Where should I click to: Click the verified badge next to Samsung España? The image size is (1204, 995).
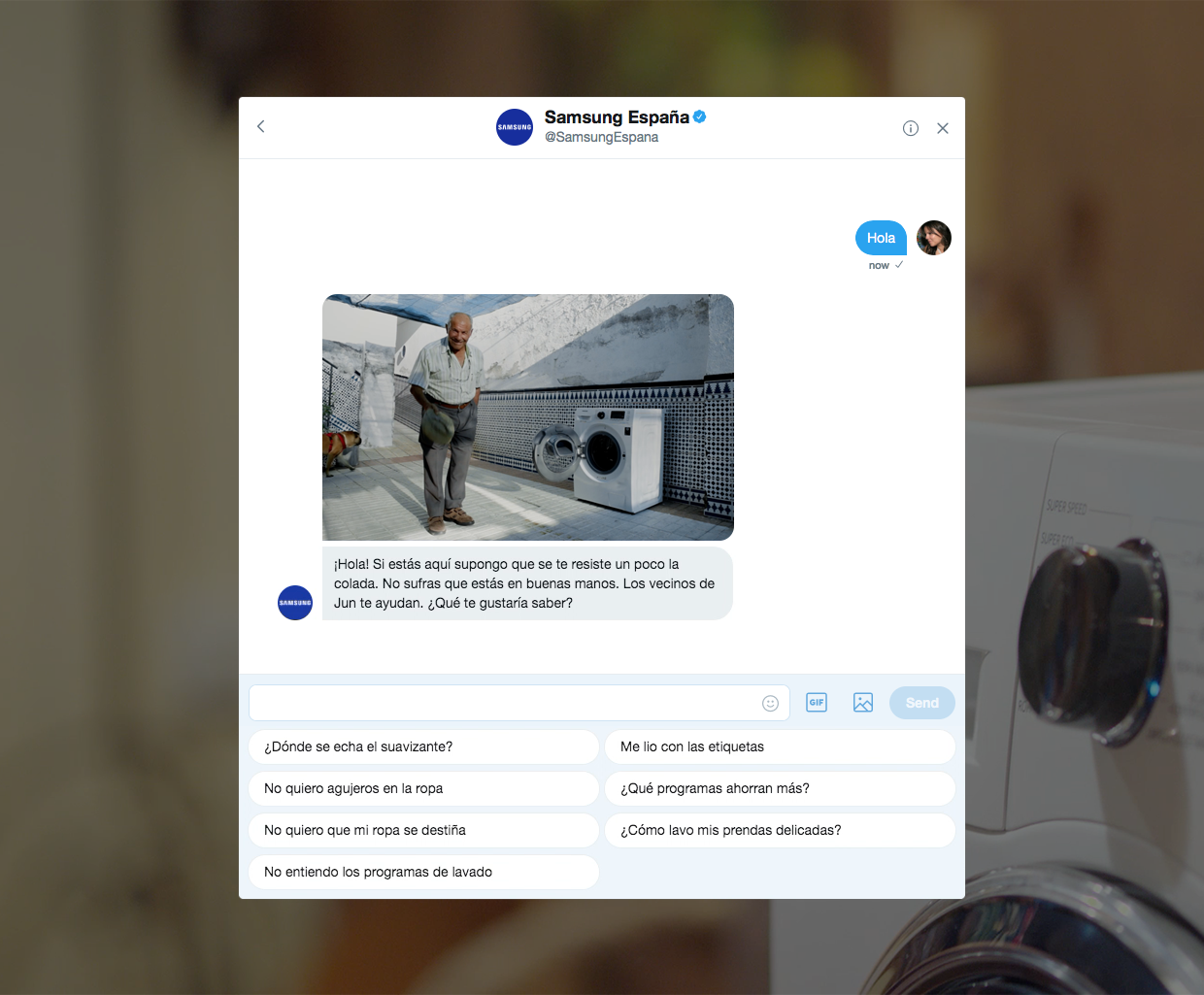click(x=700, y=116)
